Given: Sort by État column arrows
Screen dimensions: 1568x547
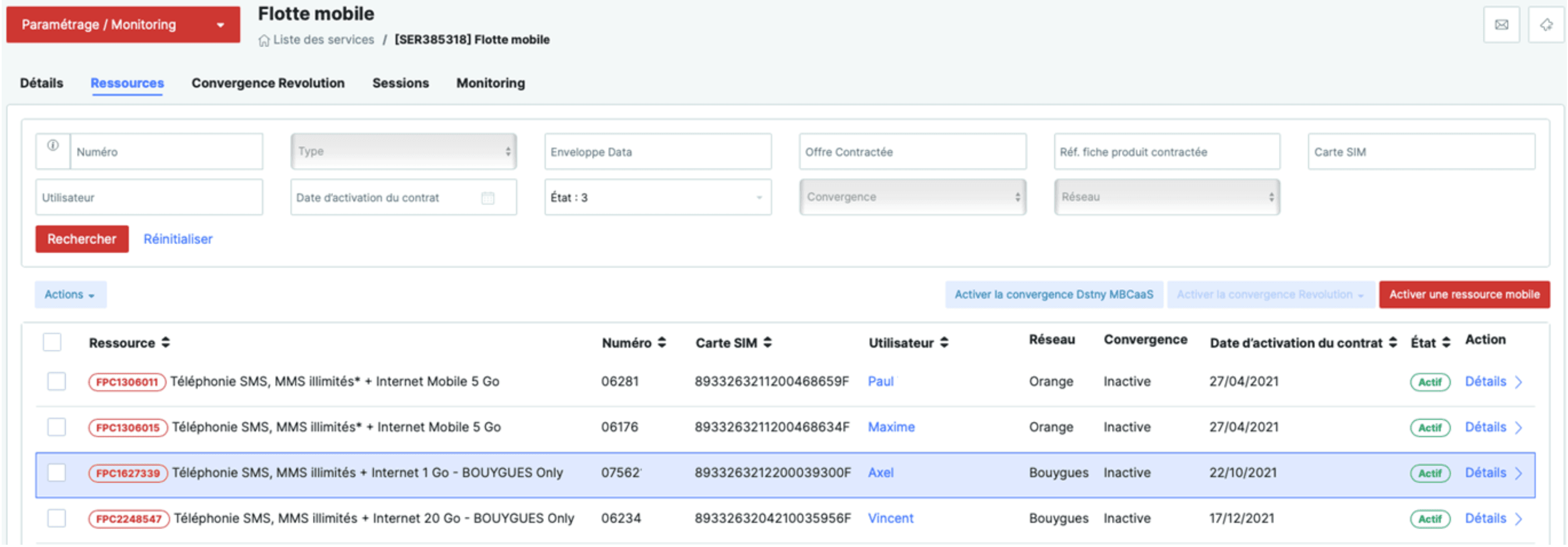Looking at the screenshot, I should [x=1446, y=342].
